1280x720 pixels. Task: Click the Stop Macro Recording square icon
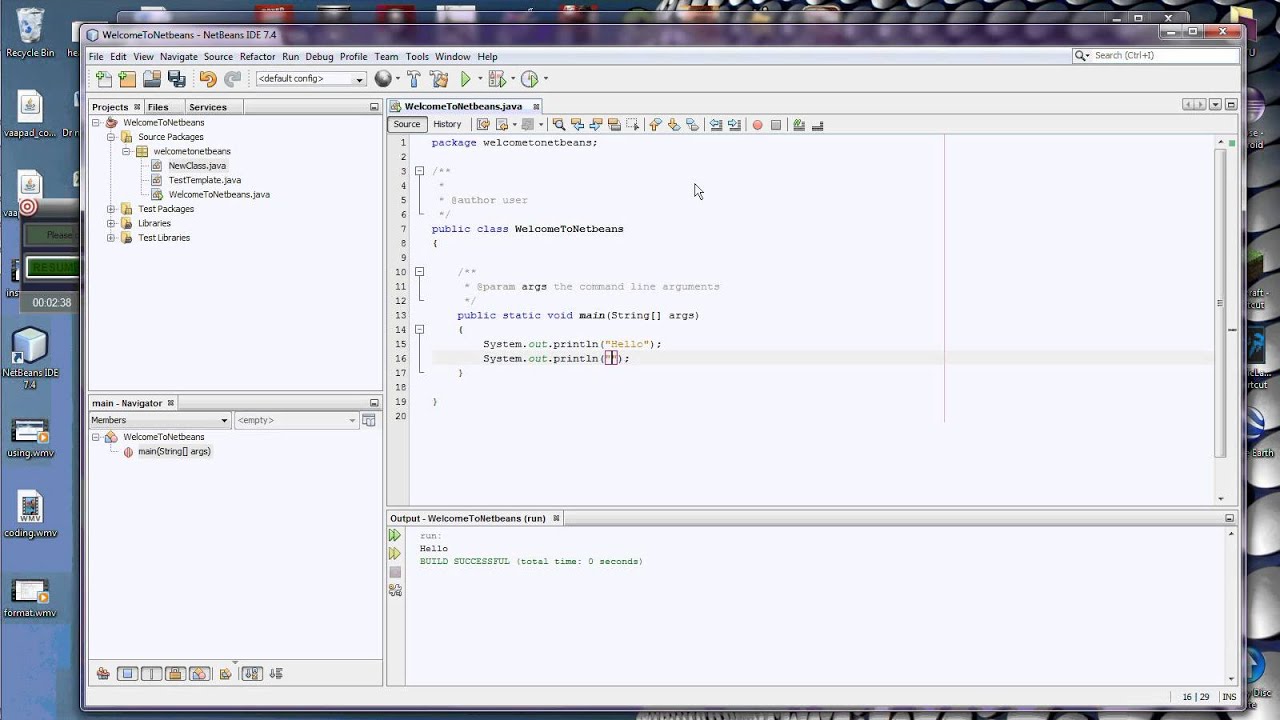(776, 125)
